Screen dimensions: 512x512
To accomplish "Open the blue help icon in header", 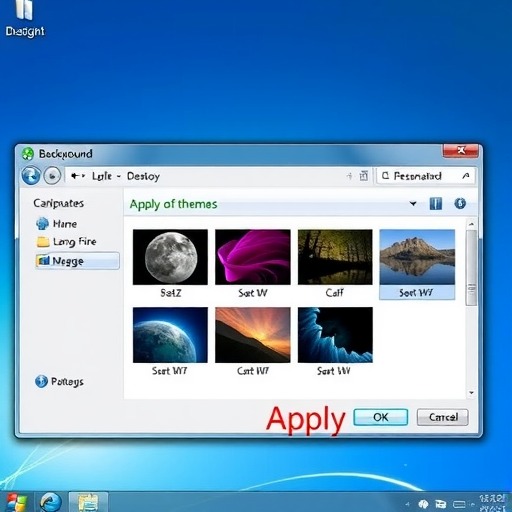I will click(x=460, y=203).
